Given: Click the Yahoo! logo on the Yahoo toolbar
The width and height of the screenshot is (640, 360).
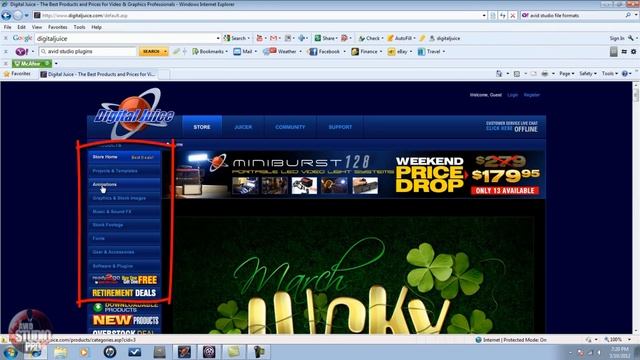Looking at the screenshot, I should [21, 52].
